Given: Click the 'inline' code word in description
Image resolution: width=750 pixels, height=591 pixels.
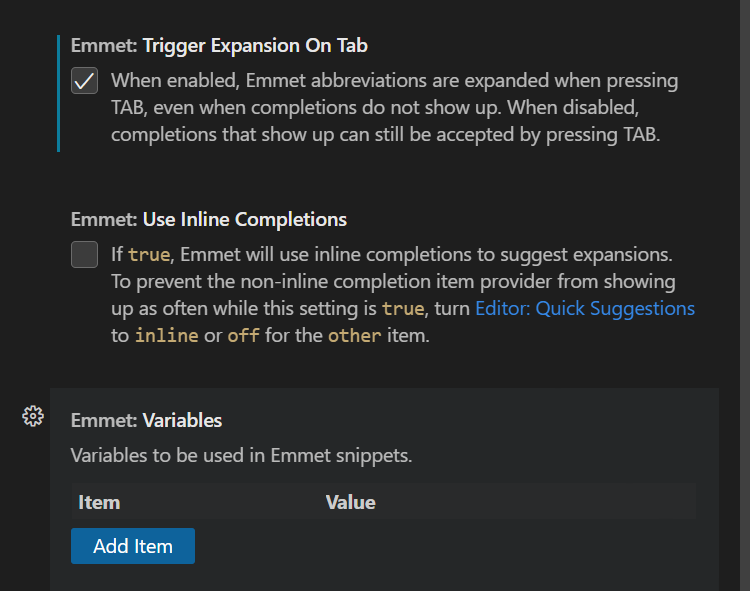Looking at the screenshot, I should pyautogui.click(x=166, y=336).
